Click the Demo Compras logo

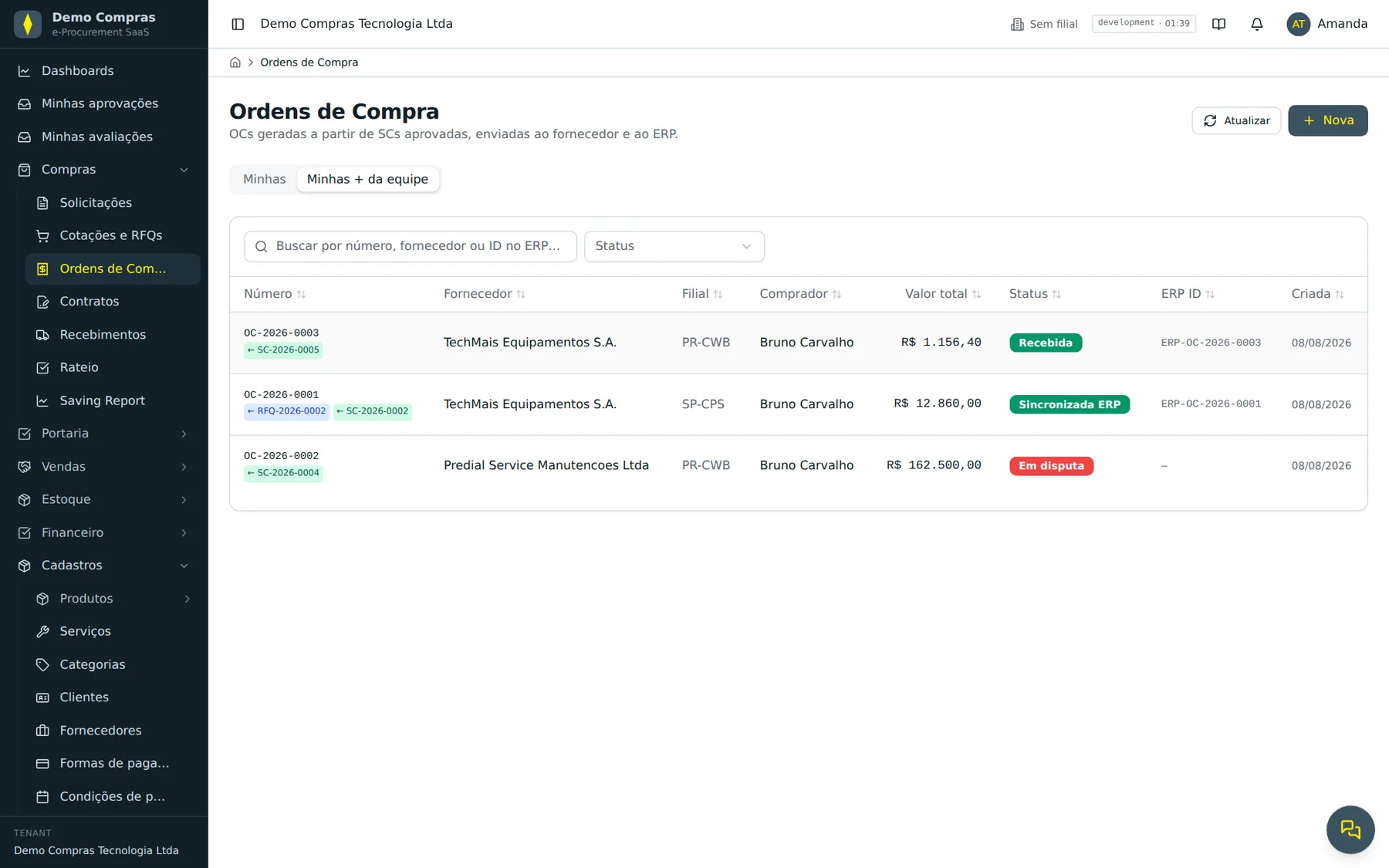28,24
